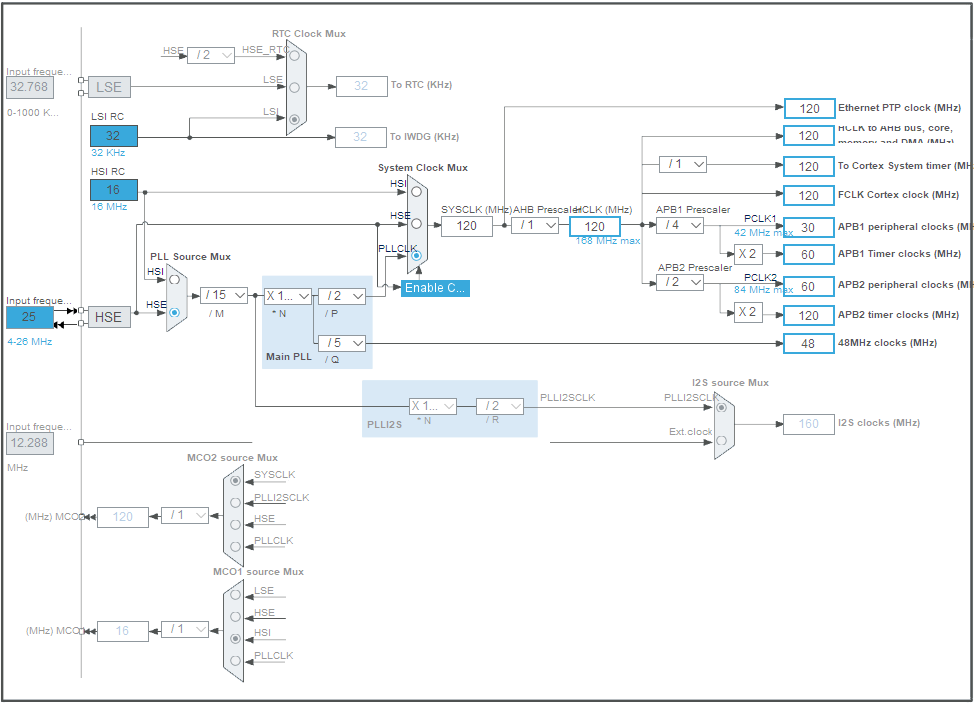
Task: Edit the HCLK value field
Action: pyautogui.click(x=594, y=227)
